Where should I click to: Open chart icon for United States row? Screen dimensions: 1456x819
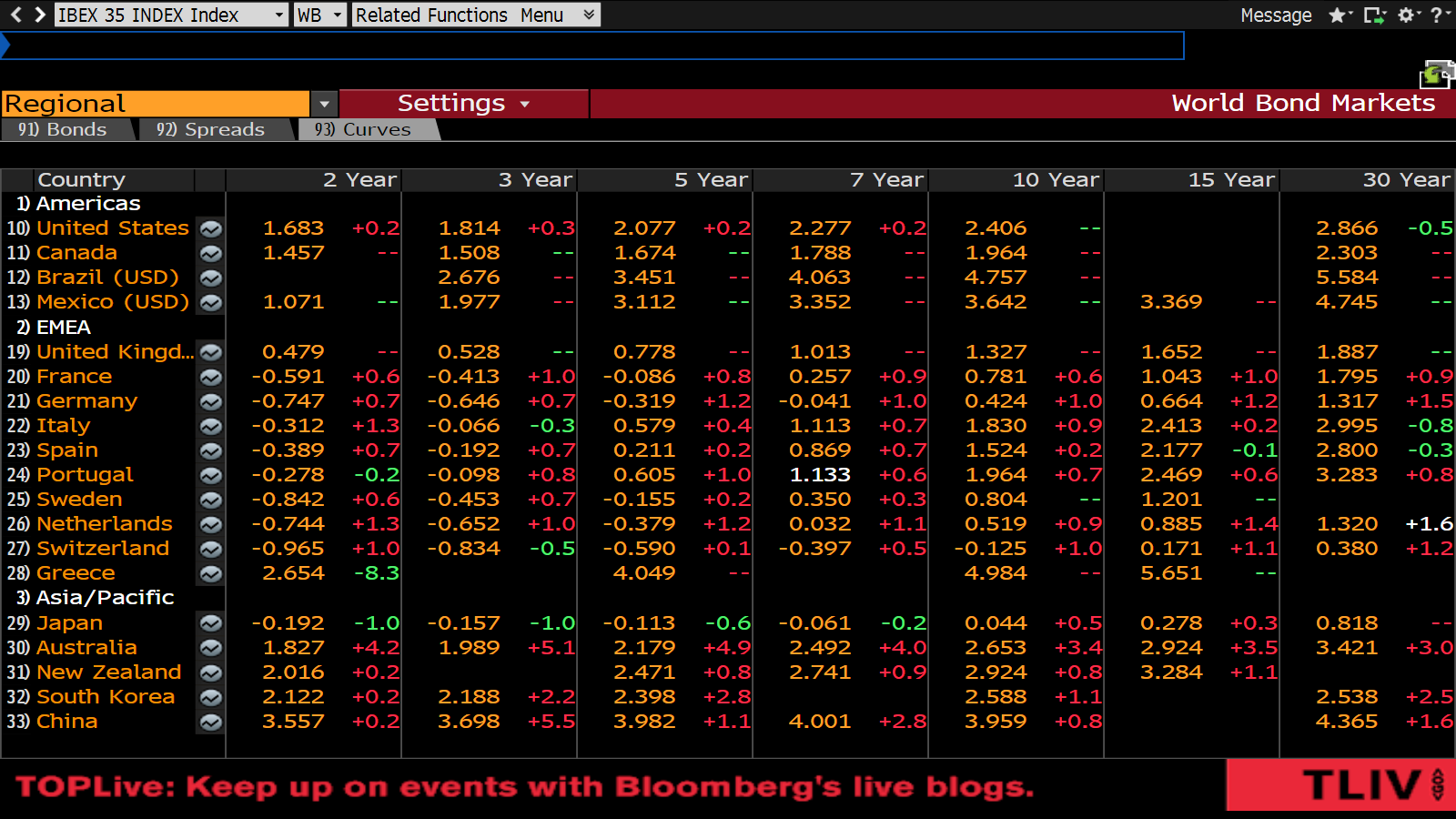point(210,228)
